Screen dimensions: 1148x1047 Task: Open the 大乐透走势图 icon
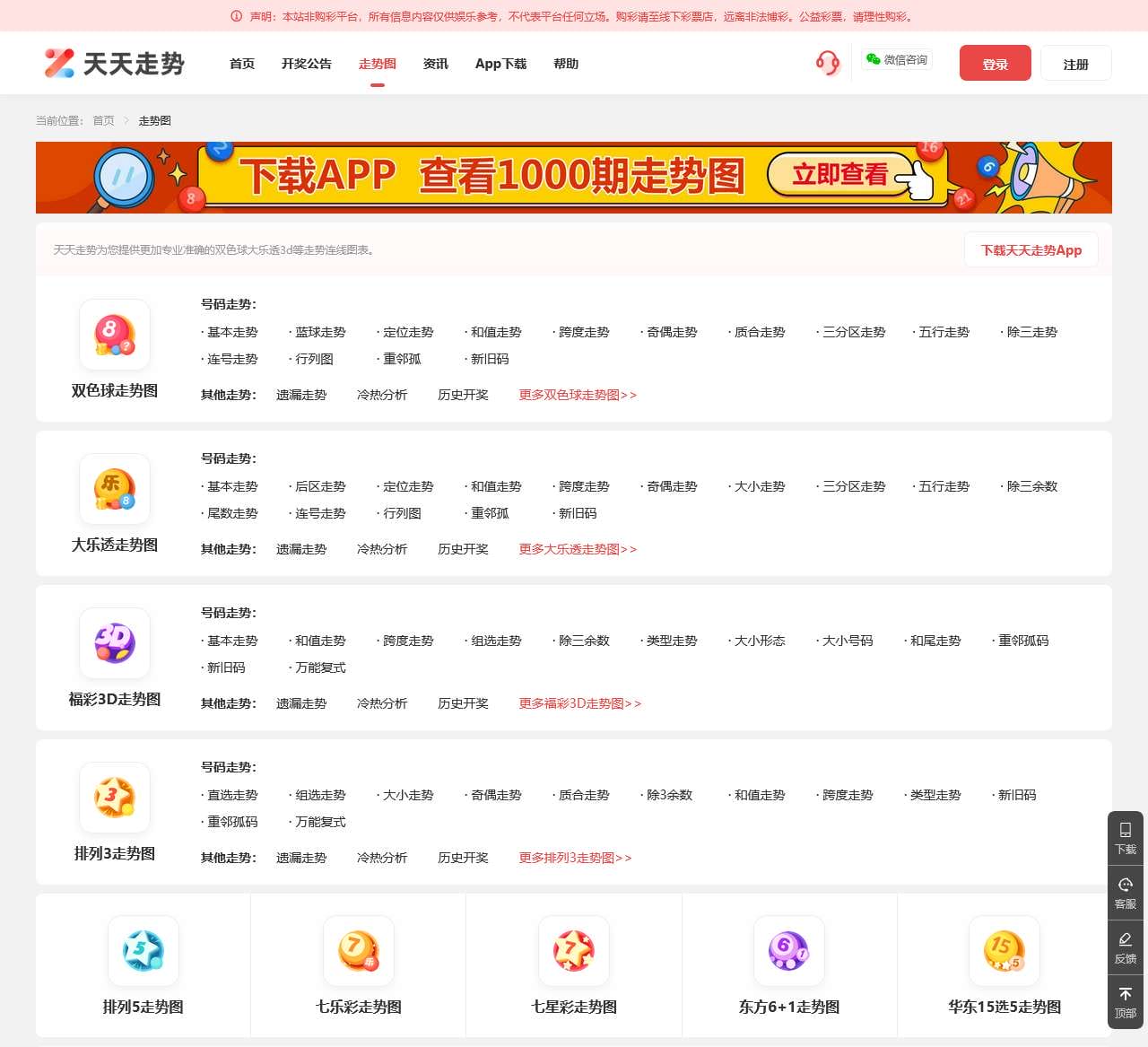(x=115, y=489)
